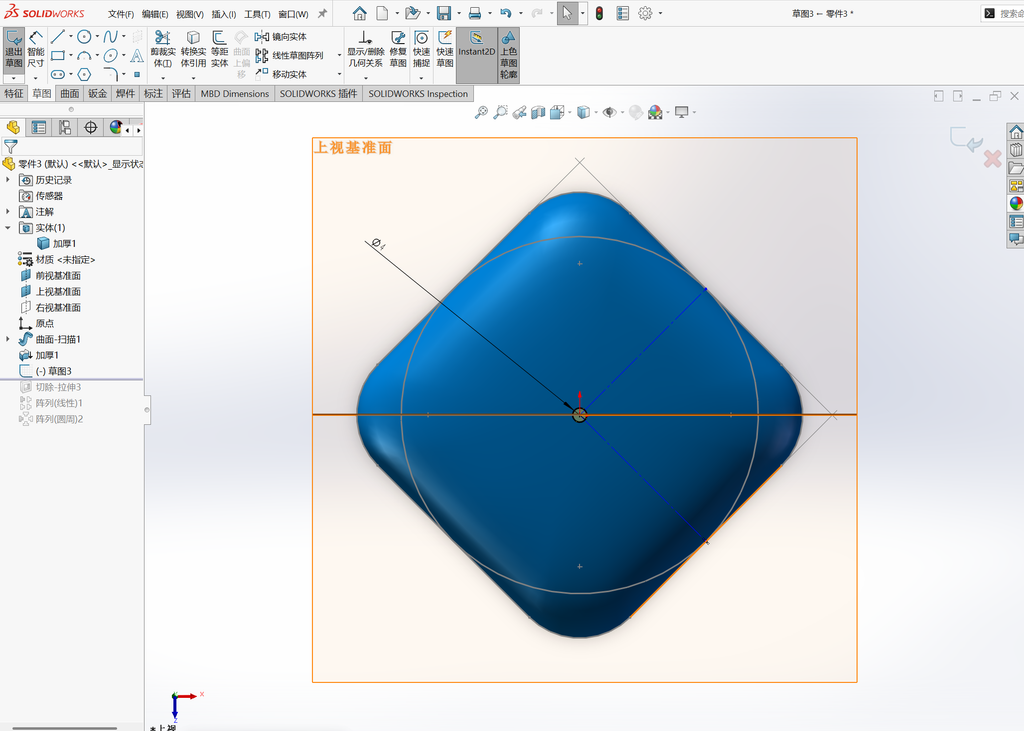Click the Print icon
This screenshot has width=1024, height=731.
click(x=475, y=13)
